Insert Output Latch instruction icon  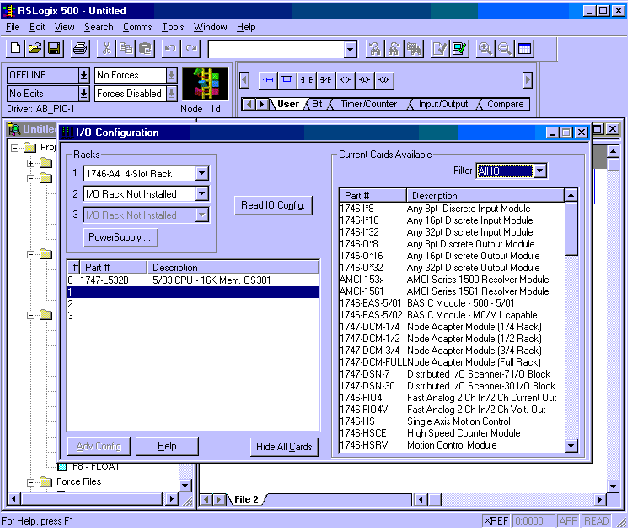click(x=364, y=80)
